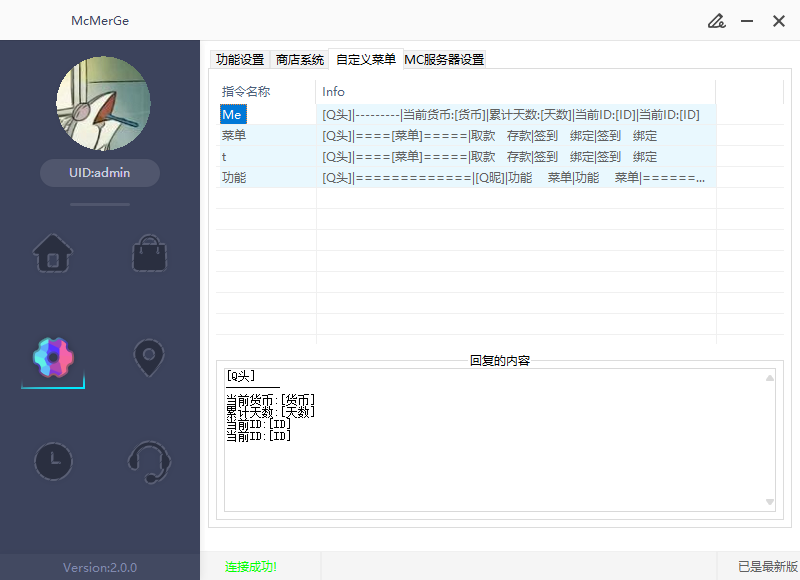This screenshot has height=580, width=800.
Task: Click the Info column header
Action: (x=515, y=92)
